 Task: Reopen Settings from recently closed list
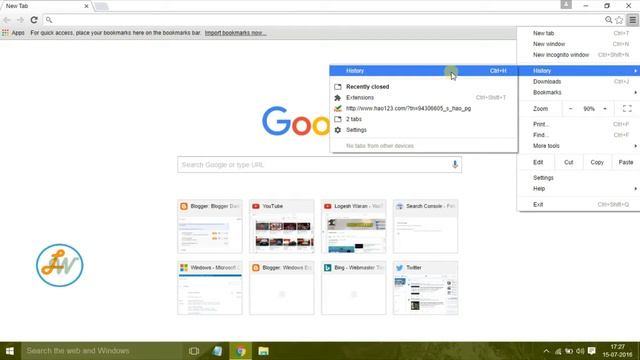424,130
